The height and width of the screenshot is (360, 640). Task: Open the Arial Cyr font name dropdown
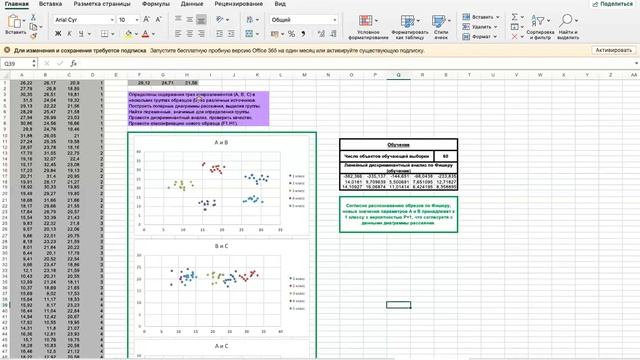point(112,20)
